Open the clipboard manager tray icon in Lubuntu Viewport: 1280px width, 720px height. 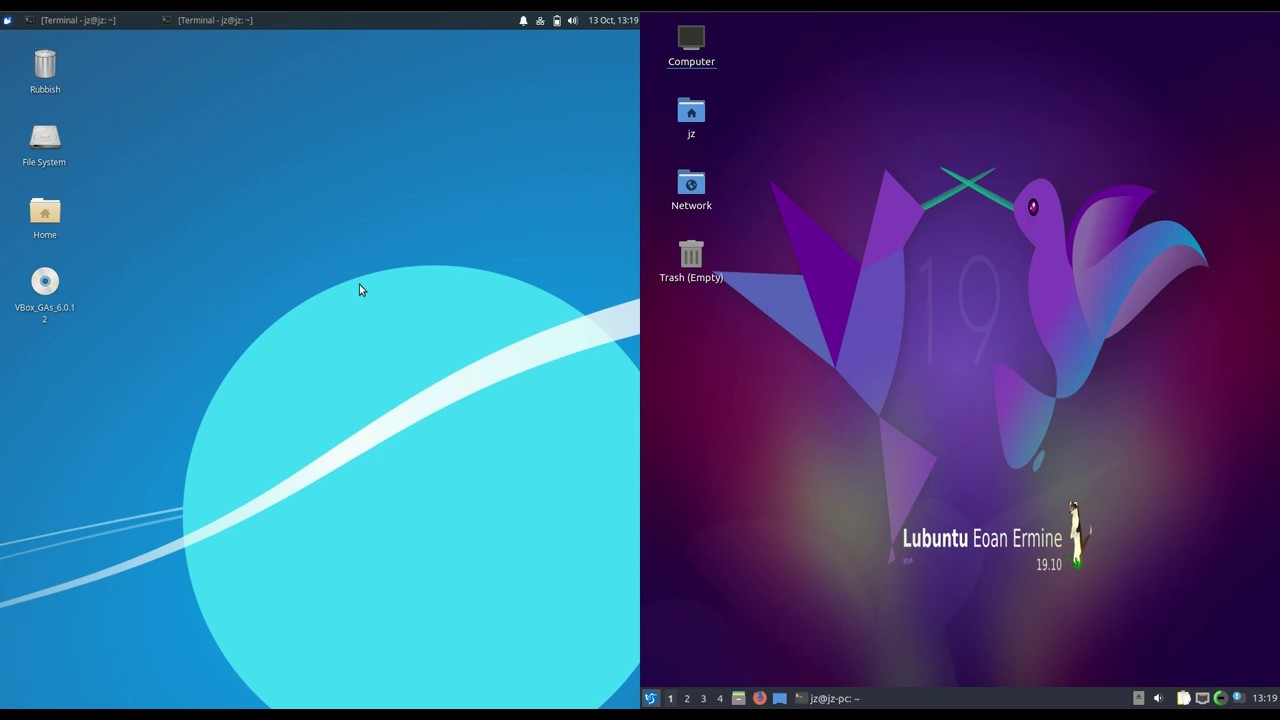tap(1183, 698)
